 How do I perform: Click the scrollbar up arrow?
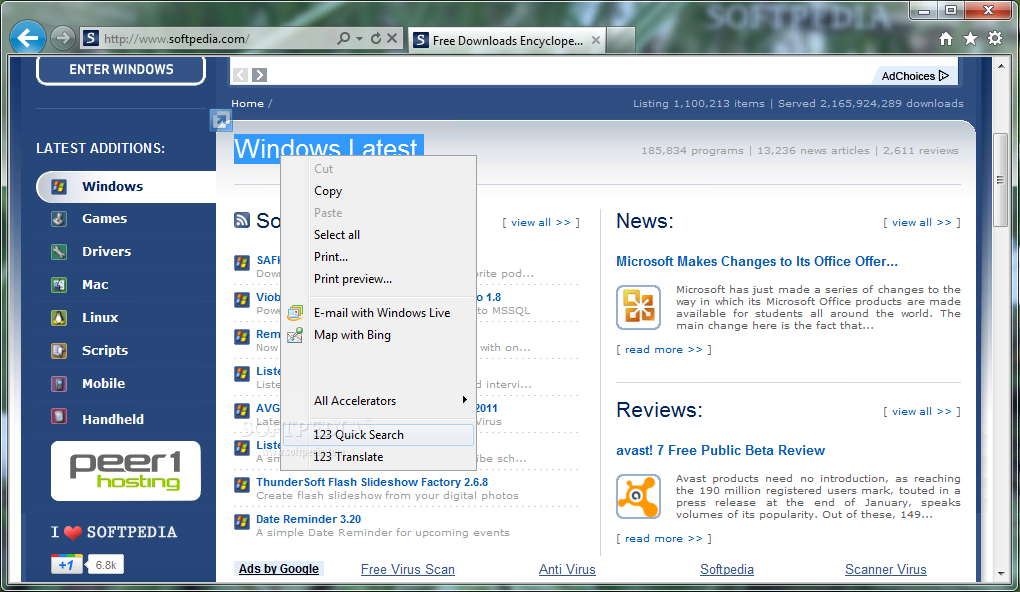pos(1000,65)
